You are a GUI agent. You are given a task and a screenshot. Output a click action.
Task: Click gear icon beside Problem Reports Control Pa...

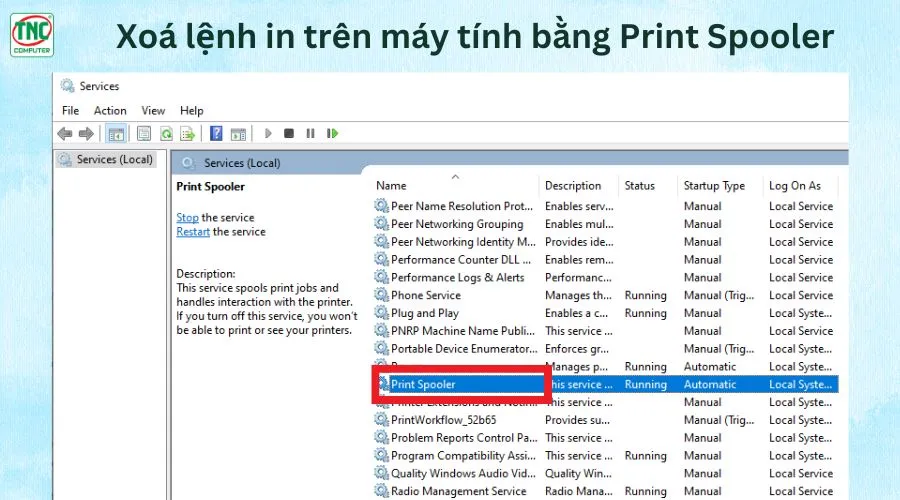pyautogui.click(x=381, y=437)
